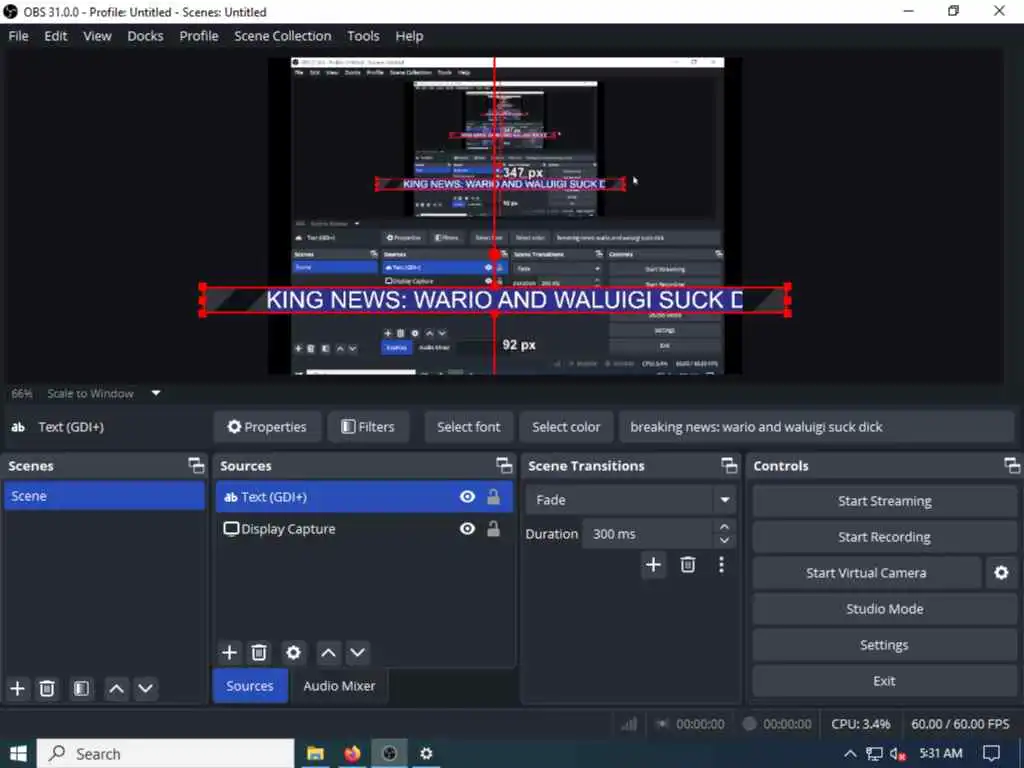Open the Filters dialog
Image resolution: width=1024 pixels, height=768 pixels.
[368, 427]
